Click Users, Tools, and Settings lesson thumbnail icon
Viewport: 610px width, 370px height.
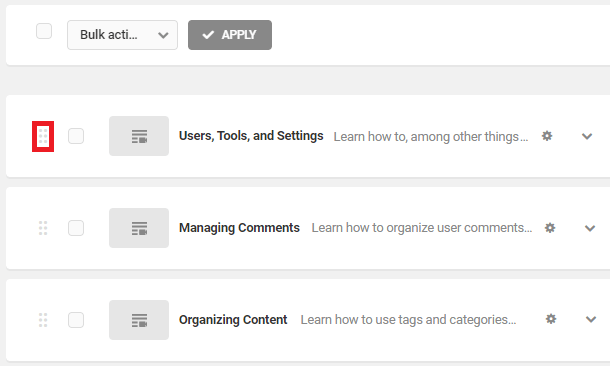(x=139, y=136)
